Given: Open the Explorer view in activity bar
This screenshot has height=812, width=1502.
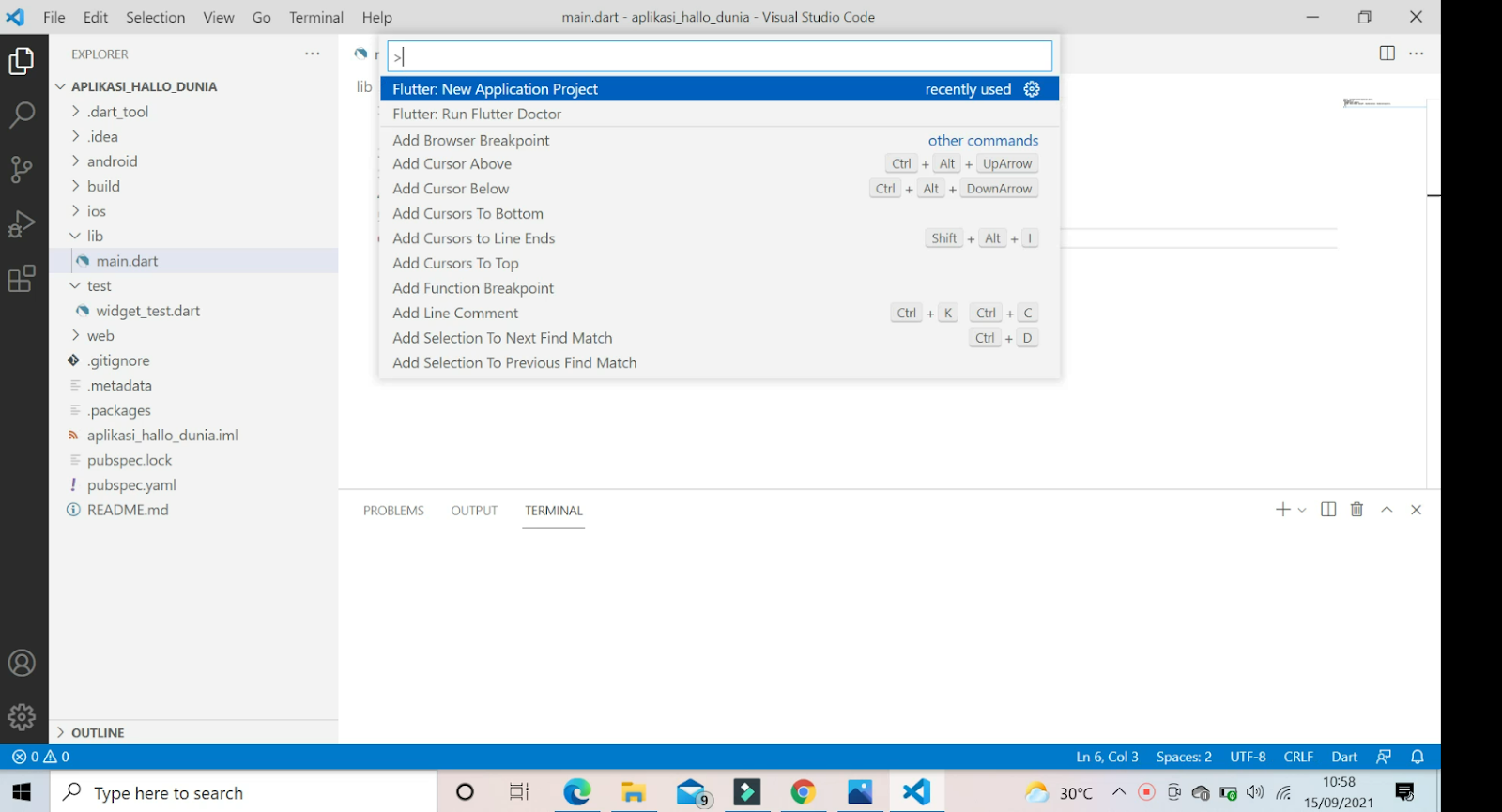Looking at the screenshot, I should point(22,62).
